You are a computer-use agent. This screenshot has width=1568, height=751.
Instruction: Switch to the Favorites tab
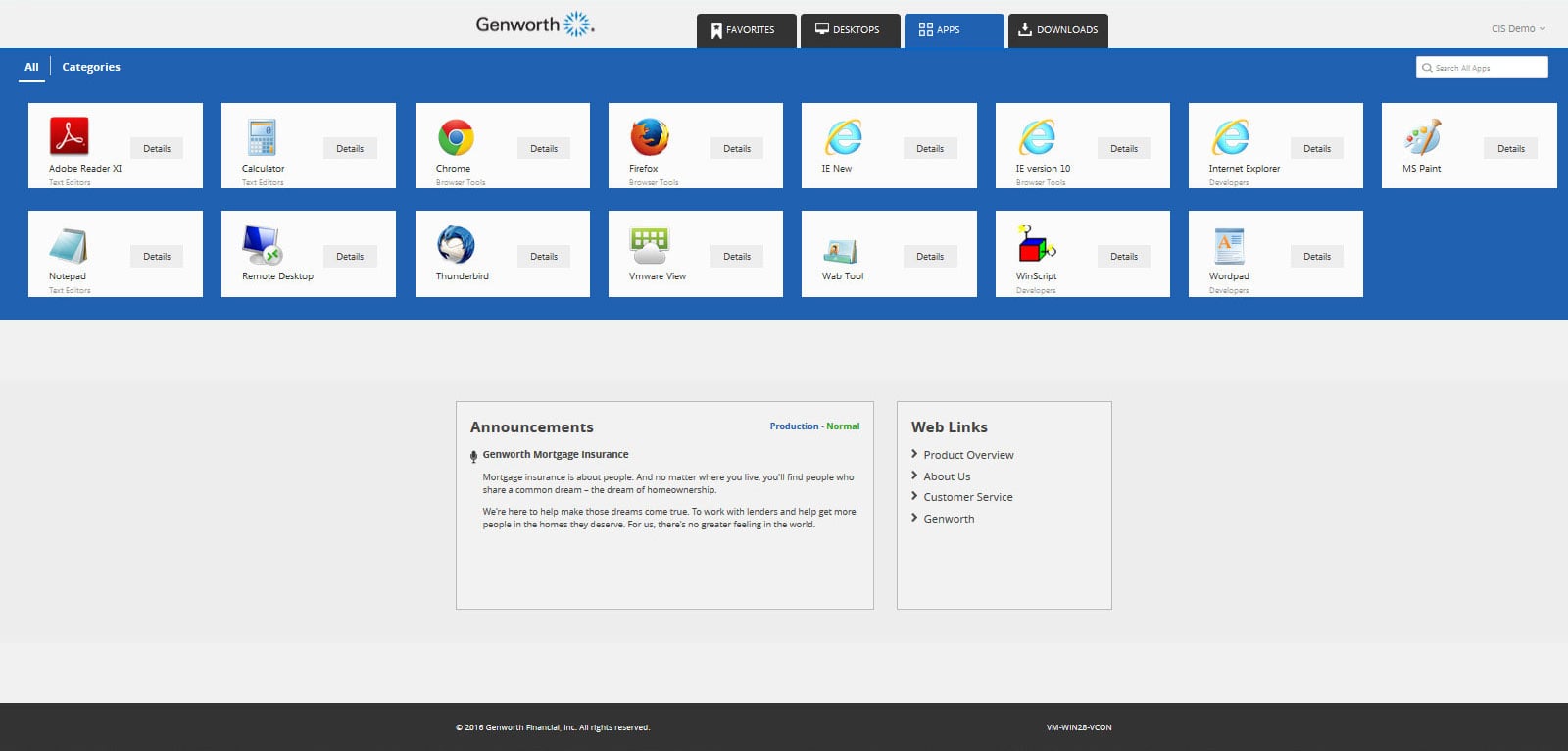[x=746, y=30]
